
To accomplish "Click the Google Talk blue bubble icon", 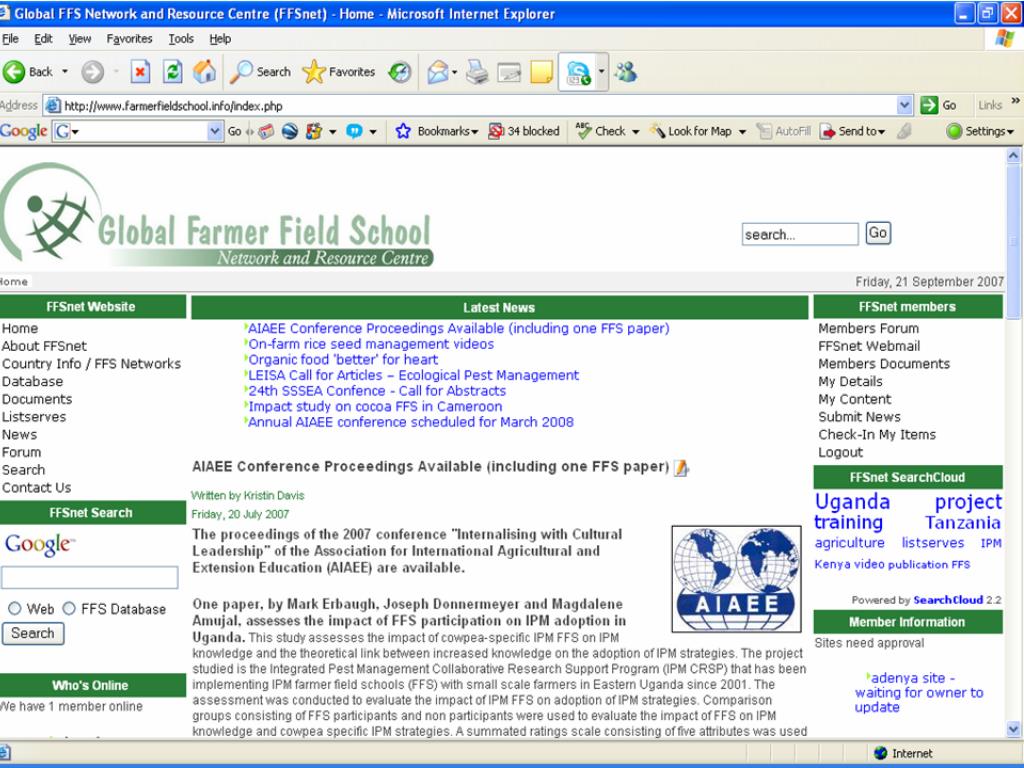I will 354,131.
